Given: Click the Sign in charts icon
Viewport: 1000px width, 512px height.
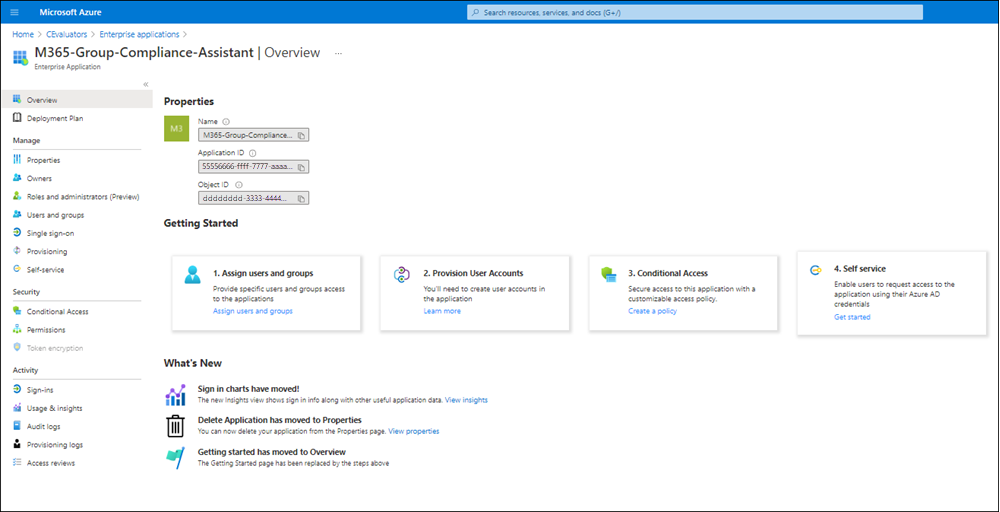Looking at the screenshot, I should pos(175,395).
